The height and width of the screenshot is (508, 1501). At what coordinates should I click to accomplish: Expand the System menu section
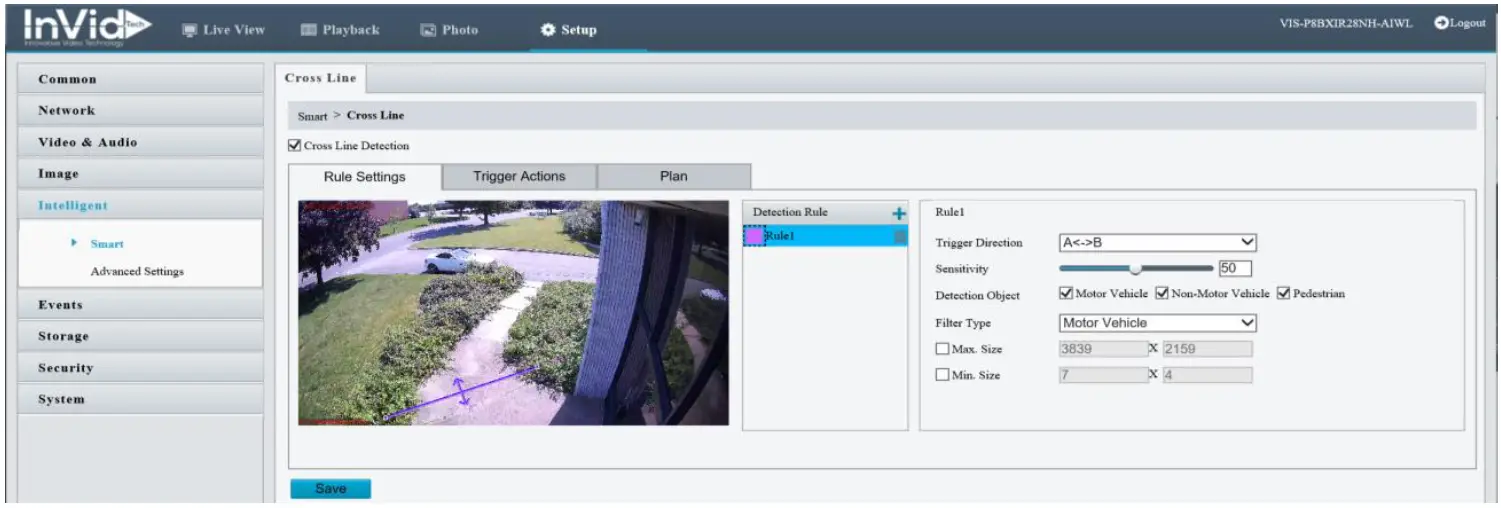coord(141,399)
